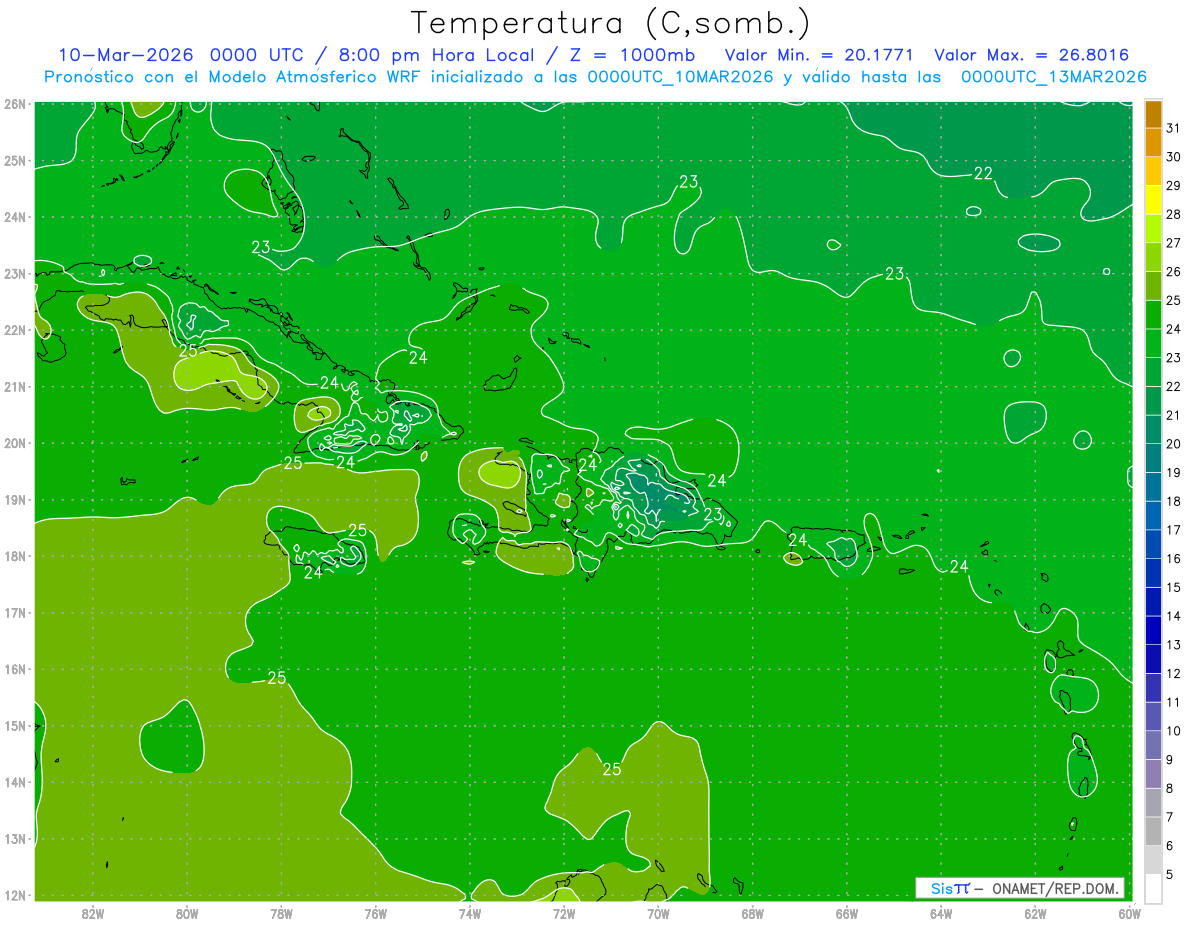Image resolution: width=1200 pixels, height=927 pixels.
Task: Click the "12N" latitude label
Action: pos(15,895)
